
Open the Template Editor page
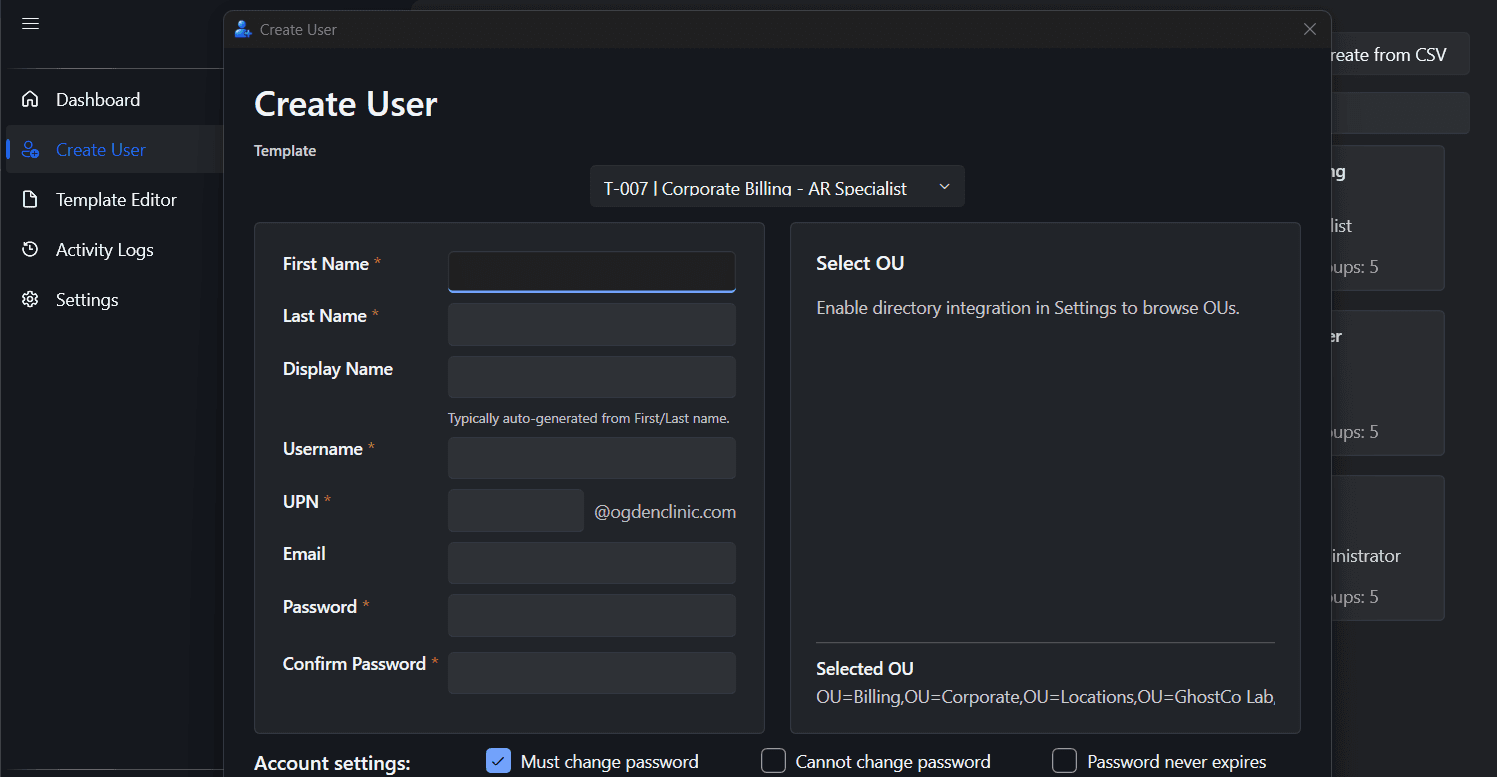click(x=115, y=200)
